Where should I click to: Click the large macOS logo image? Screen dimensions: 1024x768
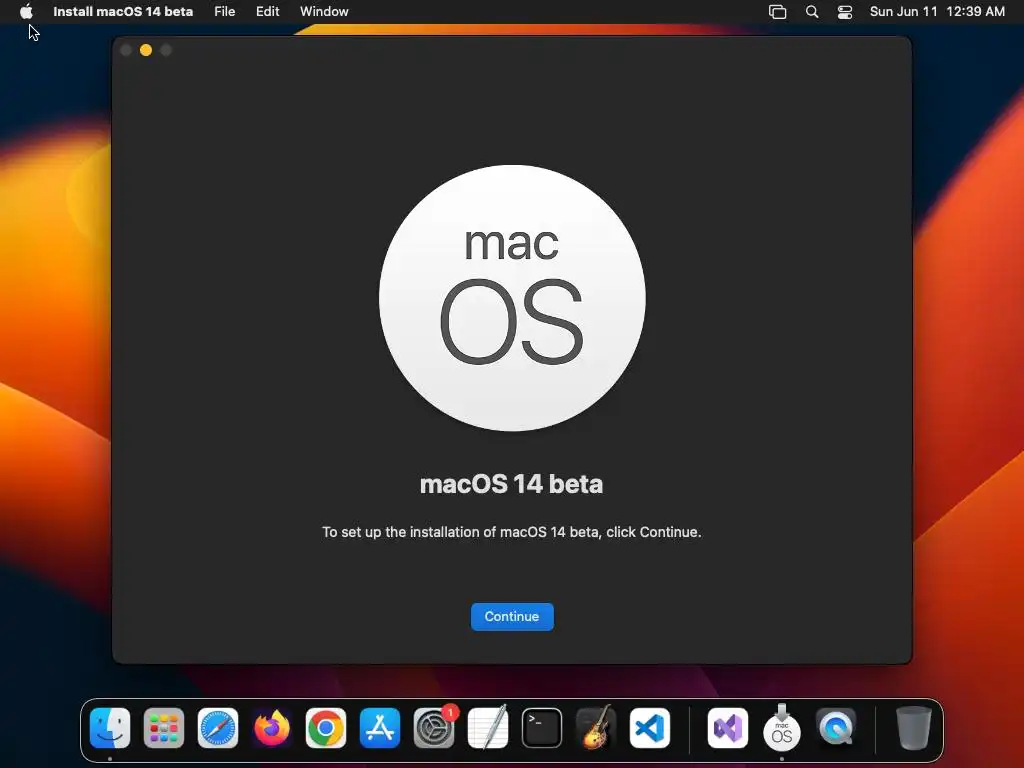(512, 298)
